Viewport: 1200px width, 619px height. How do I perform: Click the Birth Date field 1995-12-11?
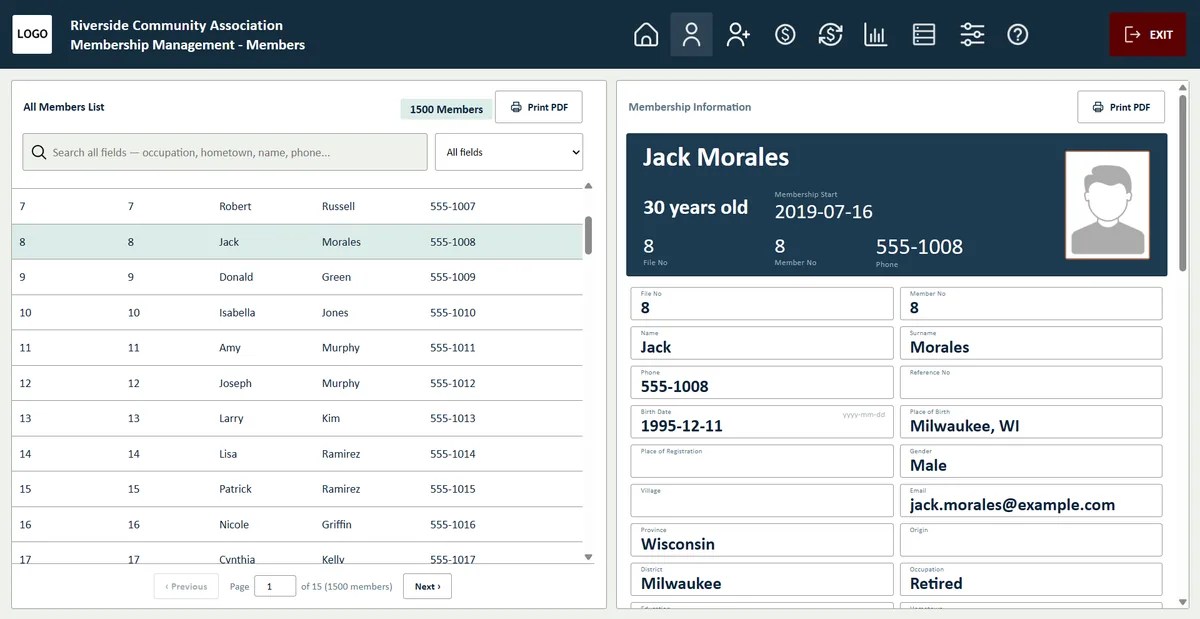point(762,422)
